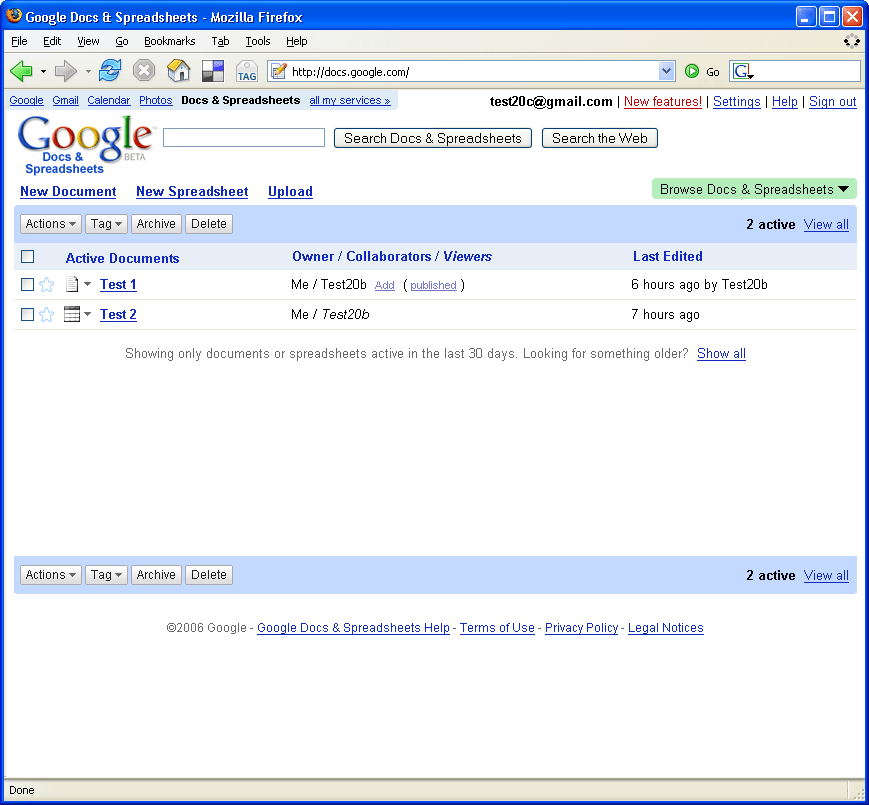The image size is (869, 805).
Task: Open the bottom Tag dropdown
Action: [106, 575]
